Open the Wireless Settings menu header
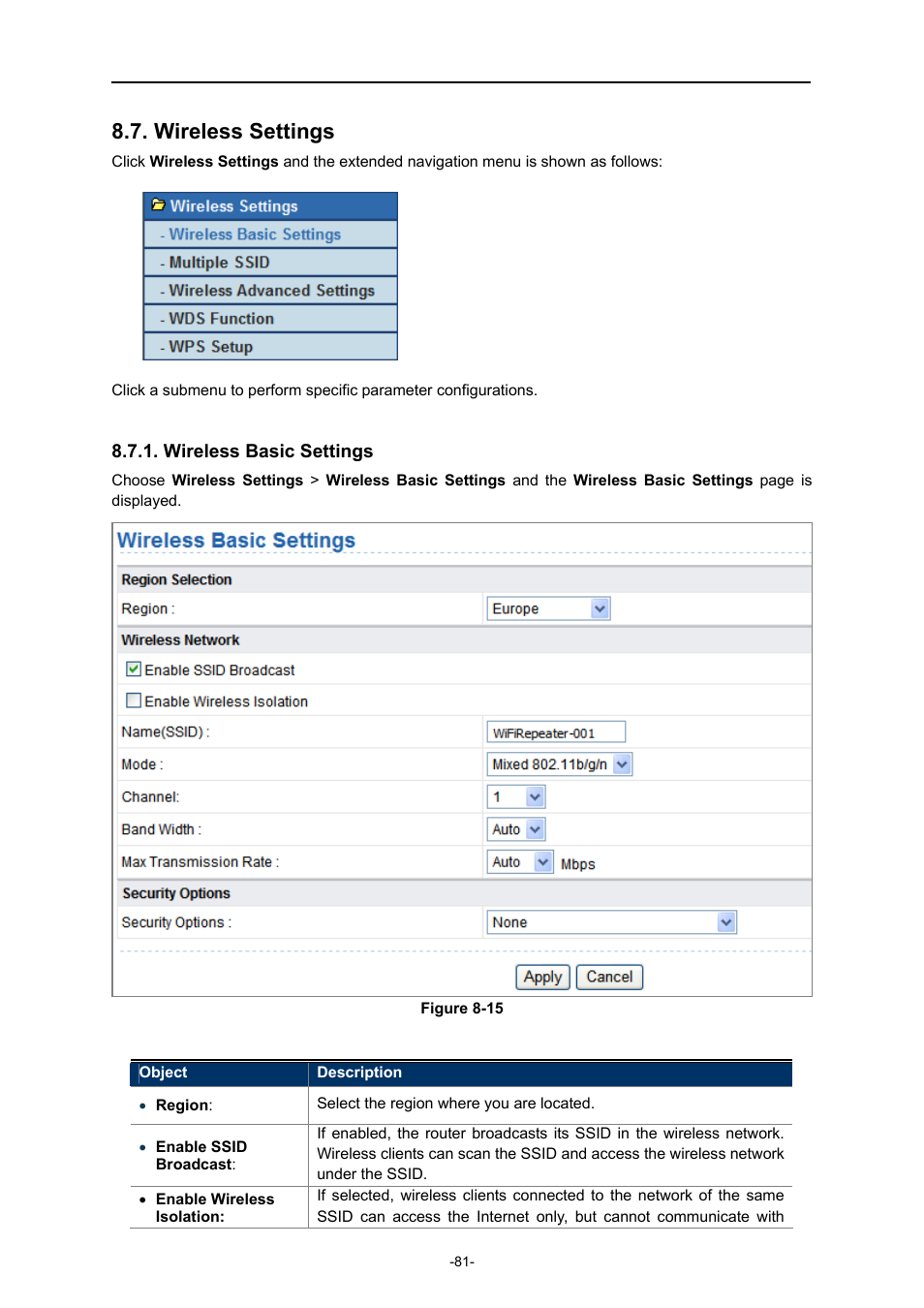 [x=270, y=205]
